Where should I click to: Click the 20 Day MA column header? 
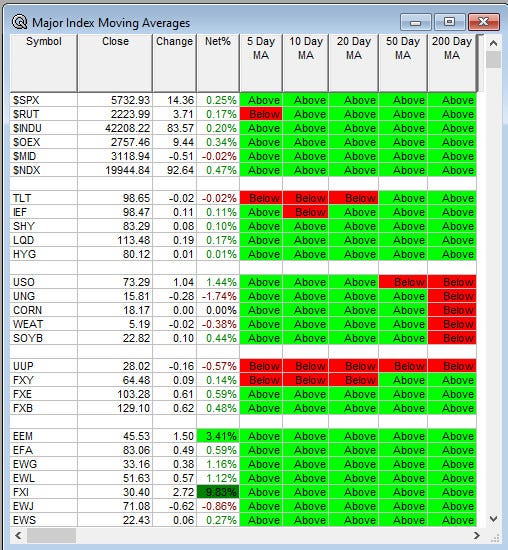pos(354,63)
